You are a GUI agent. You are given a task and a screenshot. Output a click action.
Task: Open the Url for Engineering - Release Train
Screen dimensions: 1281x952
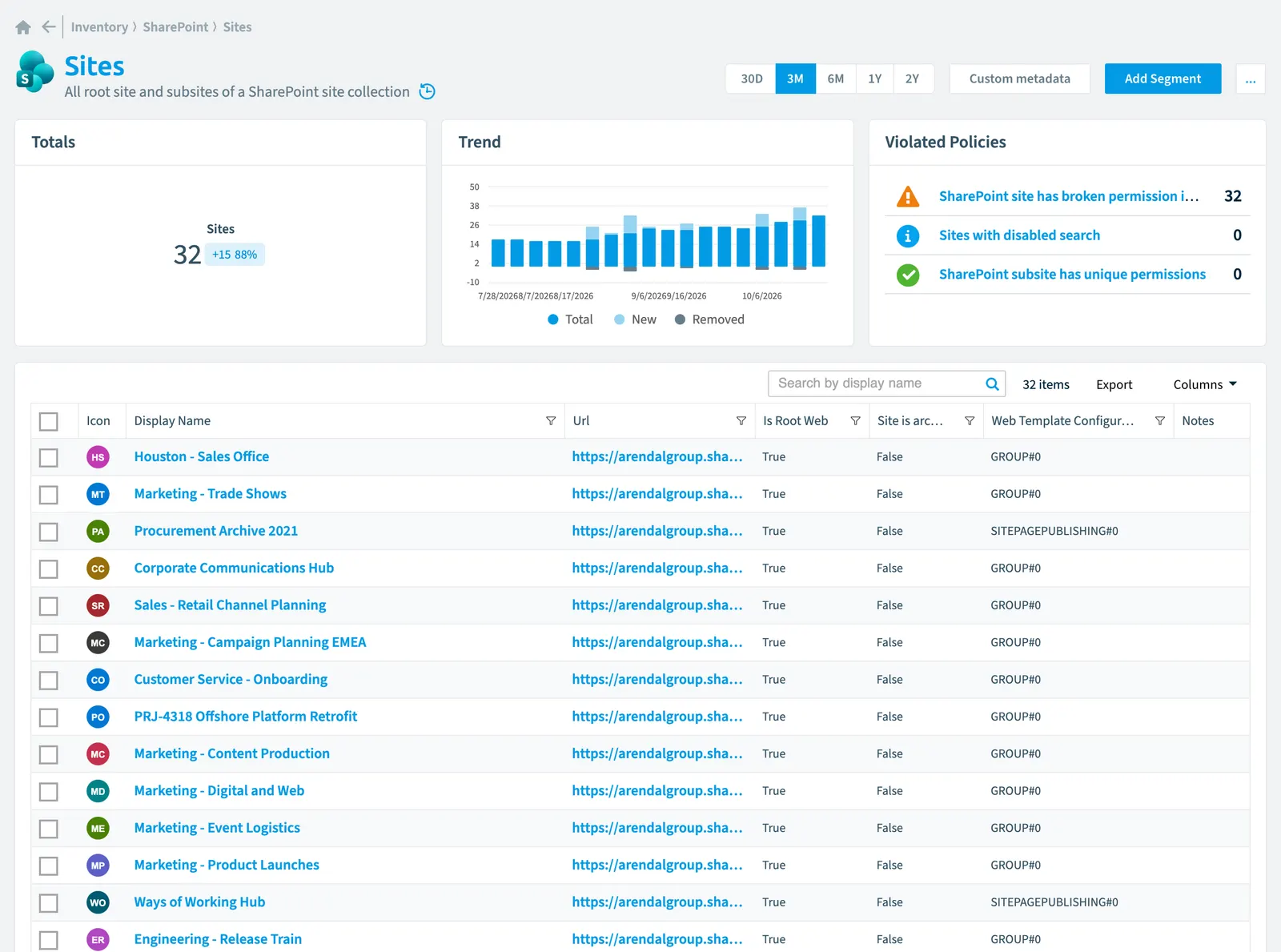(657, 939)
